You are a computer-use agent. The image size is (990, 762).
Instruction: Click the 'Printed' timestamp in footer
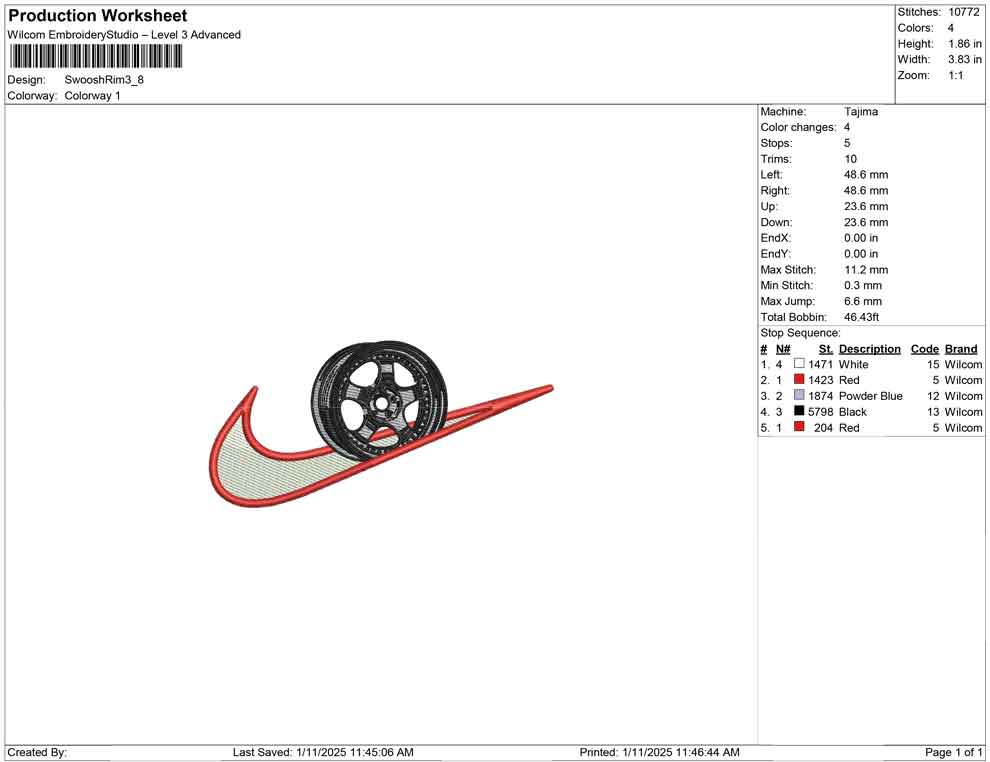click(x=659, y=752)
